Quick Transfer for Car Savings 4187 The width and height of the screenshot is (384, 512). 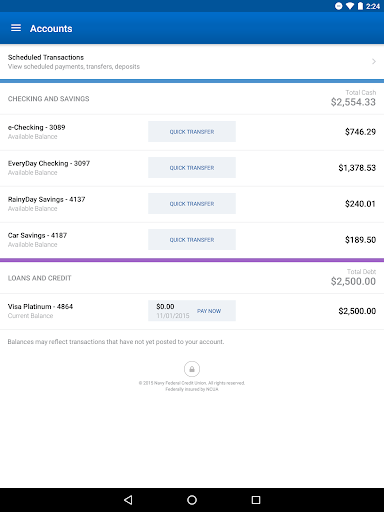192,240
